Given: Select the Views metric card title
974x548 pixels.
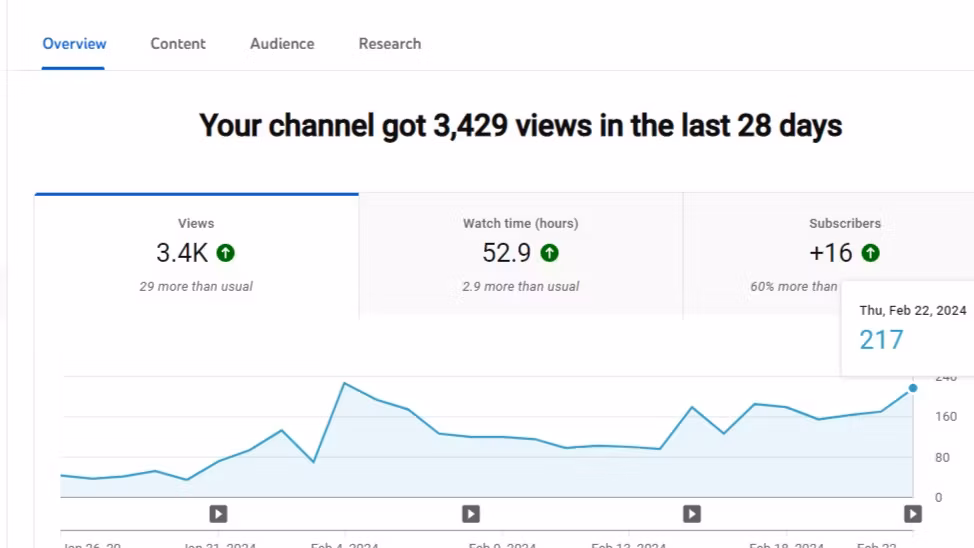Looking at the screenshot, I should [196, 224].
